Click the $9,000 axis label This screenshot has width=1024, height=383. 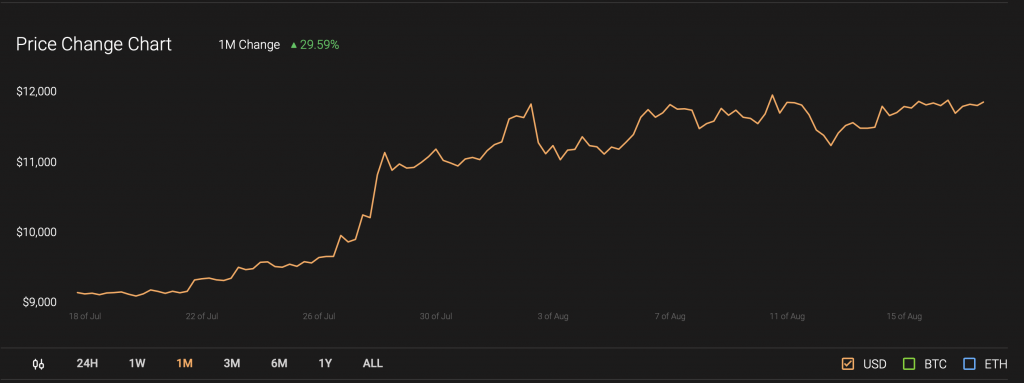click(37, 303)
